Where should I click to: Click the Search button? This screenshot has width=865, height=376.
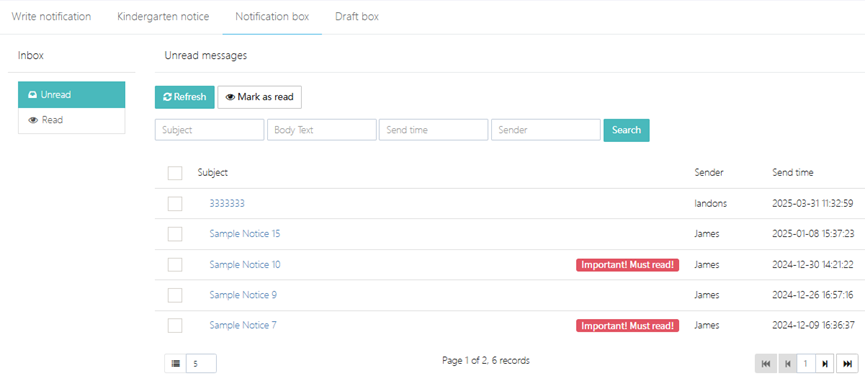(626, 130)
